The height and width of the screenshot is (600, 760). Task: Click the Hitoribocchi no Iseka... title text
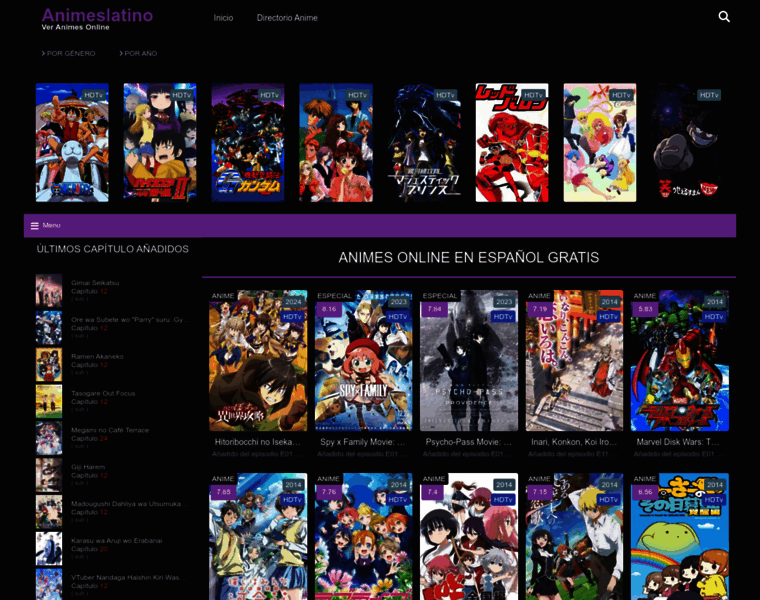coord(258,442)
